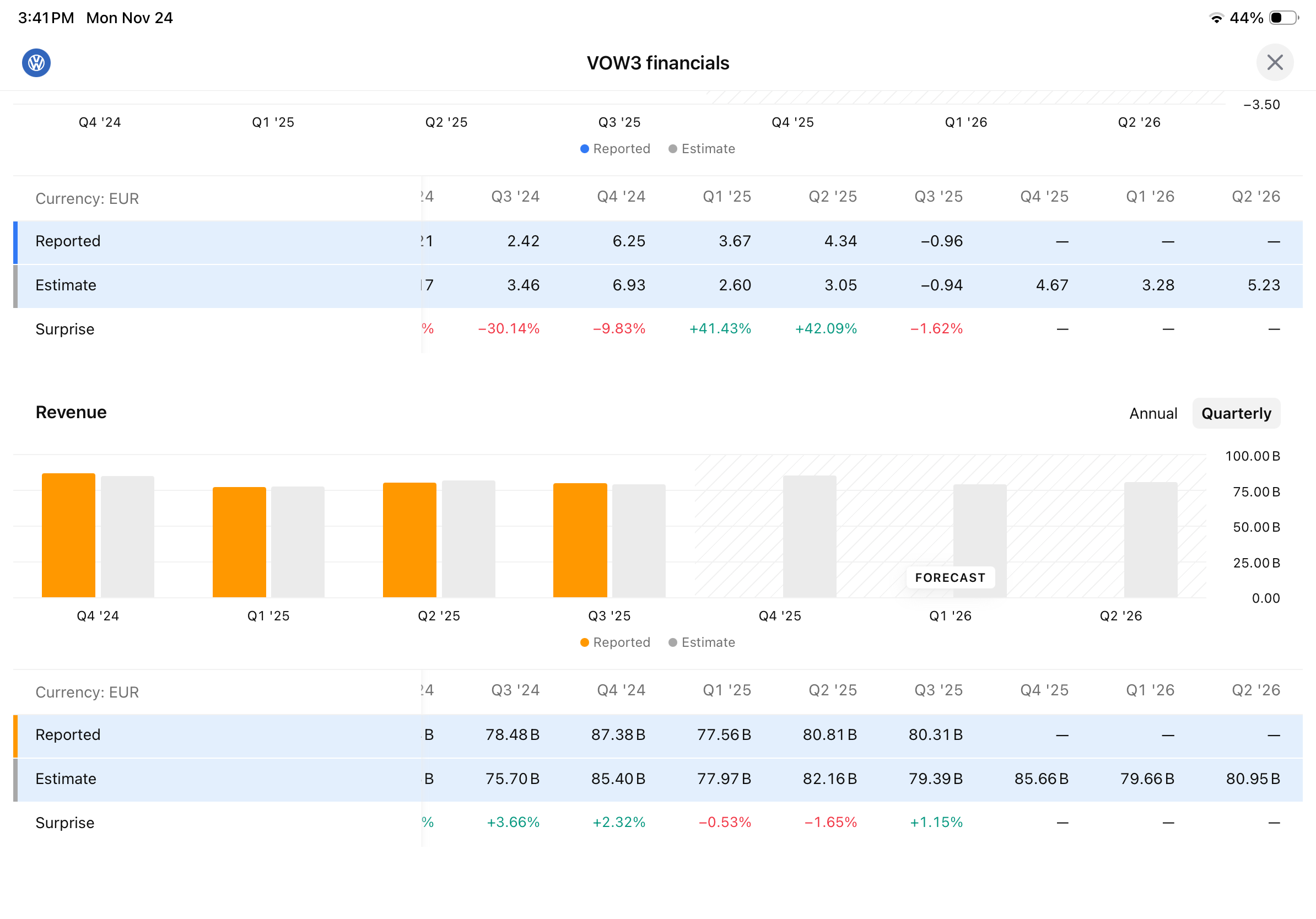Close the VOW3 financials panel

click(x=1274, y=62)
